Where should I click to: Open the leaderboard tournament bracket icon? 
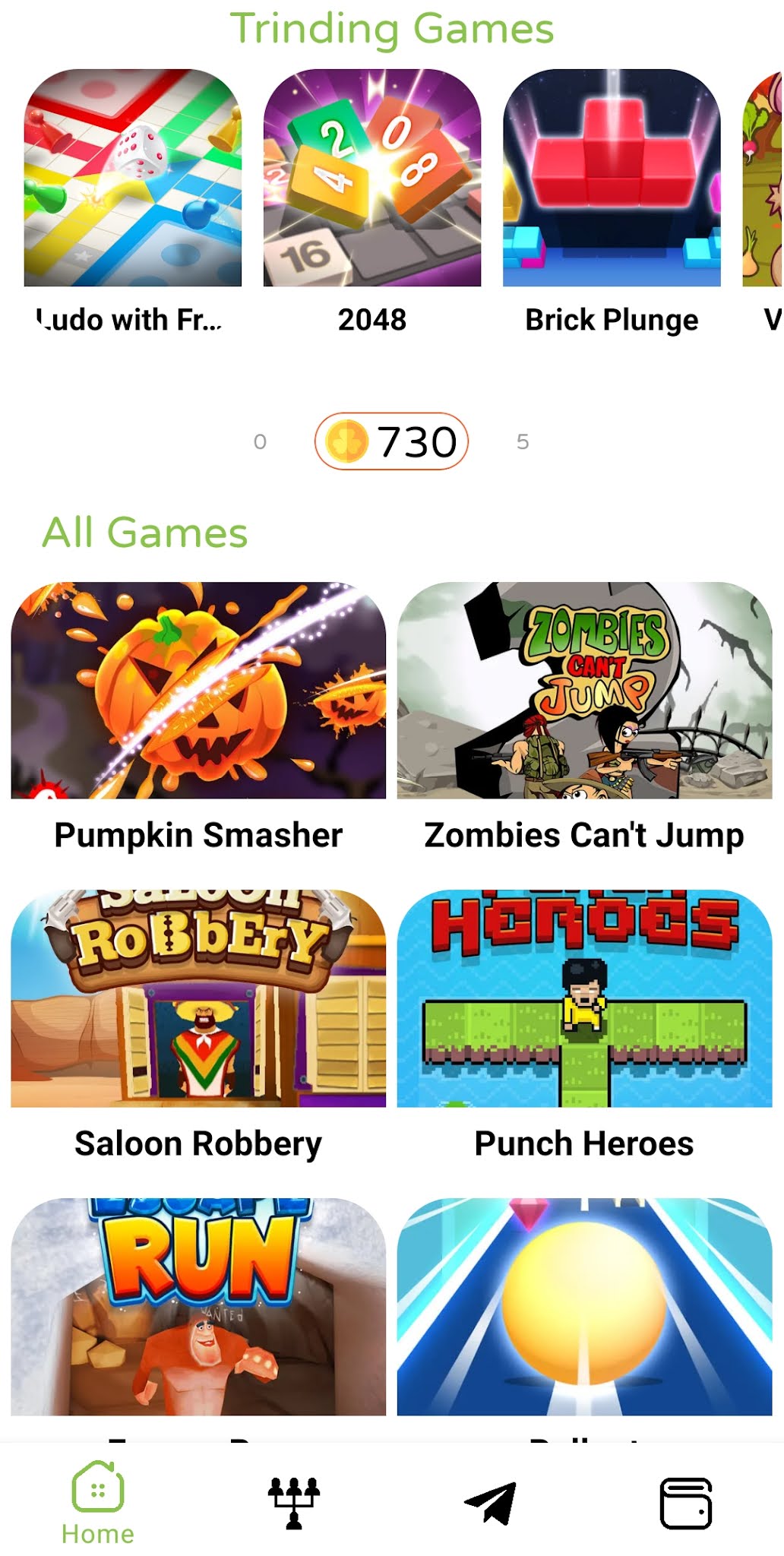click(x=294, y=1503)
